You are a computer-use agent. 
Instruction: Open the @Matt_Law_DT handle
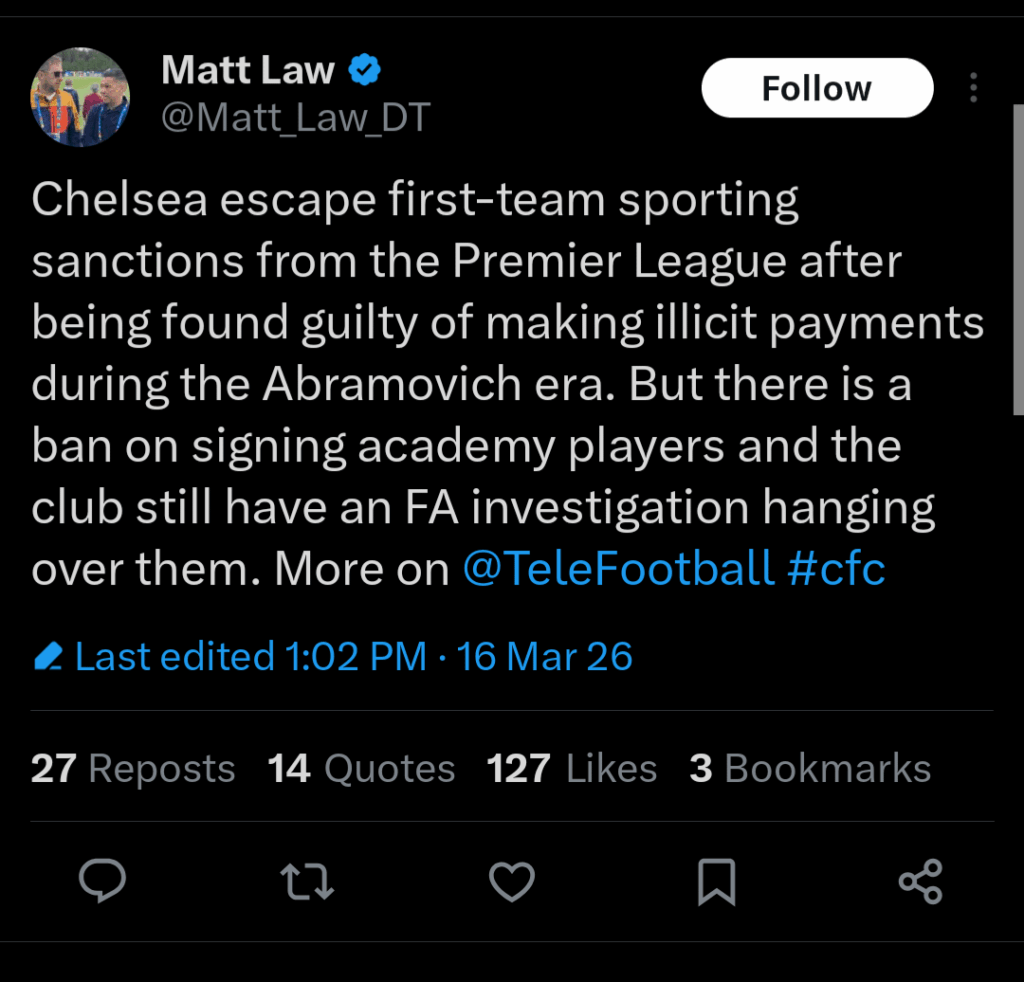coord(295,117)
